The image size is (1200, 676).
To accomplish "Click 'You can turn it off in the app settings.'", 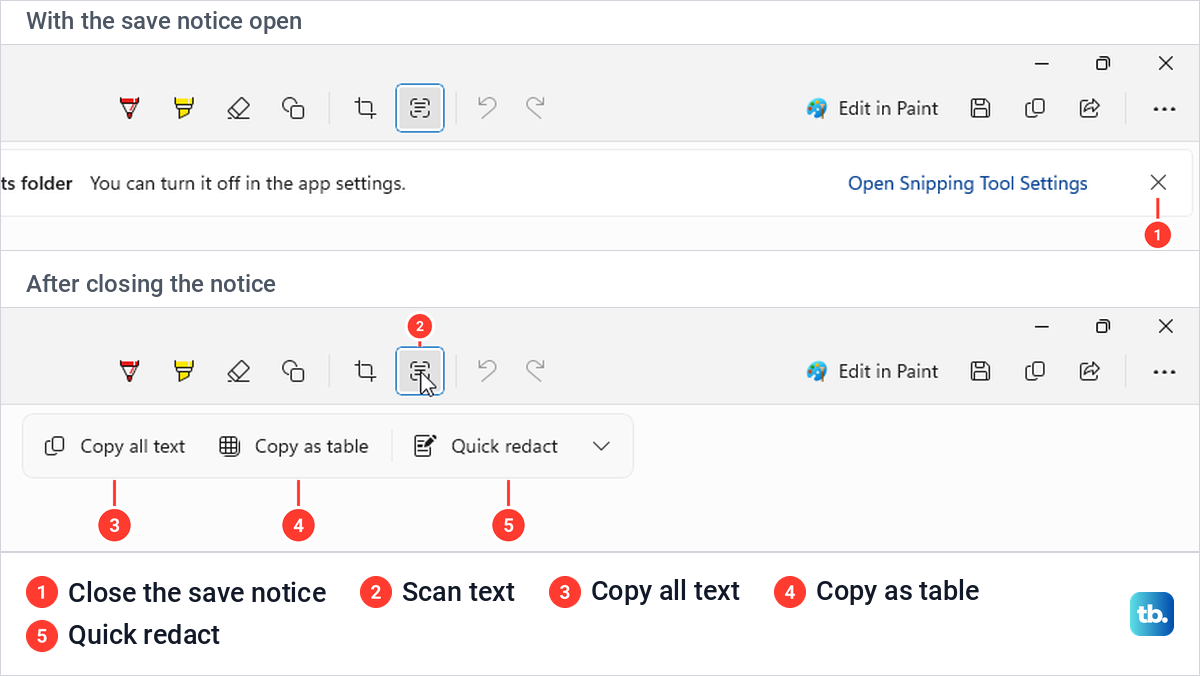I will (248, 183).
